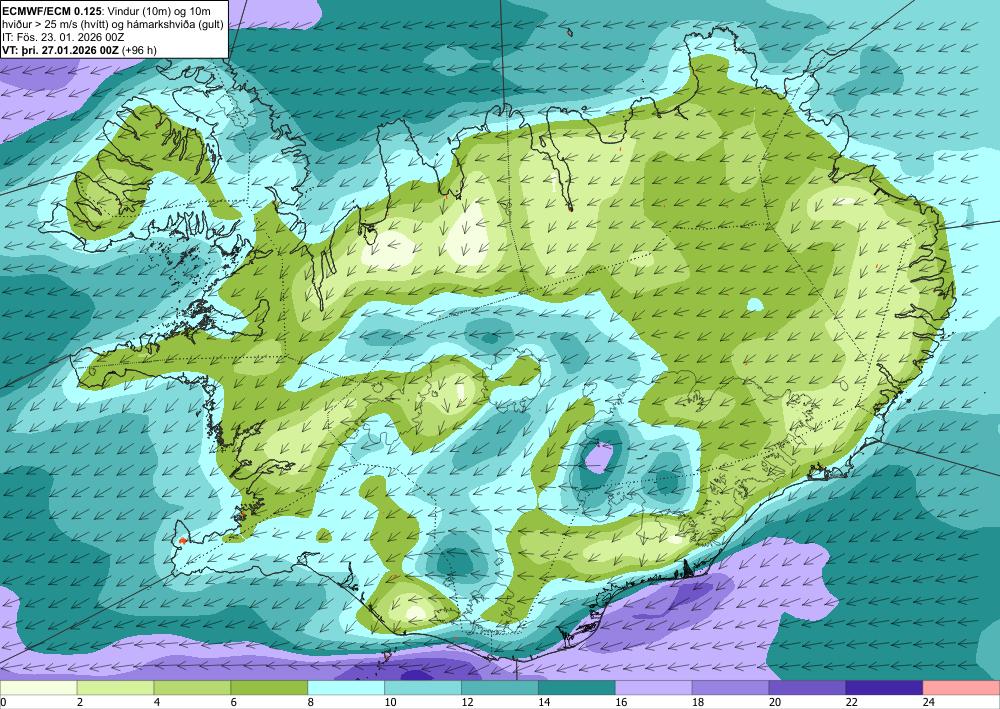Select the 4–6 m/s green legend swatch
1000x709 pixels.
(192, 688)
